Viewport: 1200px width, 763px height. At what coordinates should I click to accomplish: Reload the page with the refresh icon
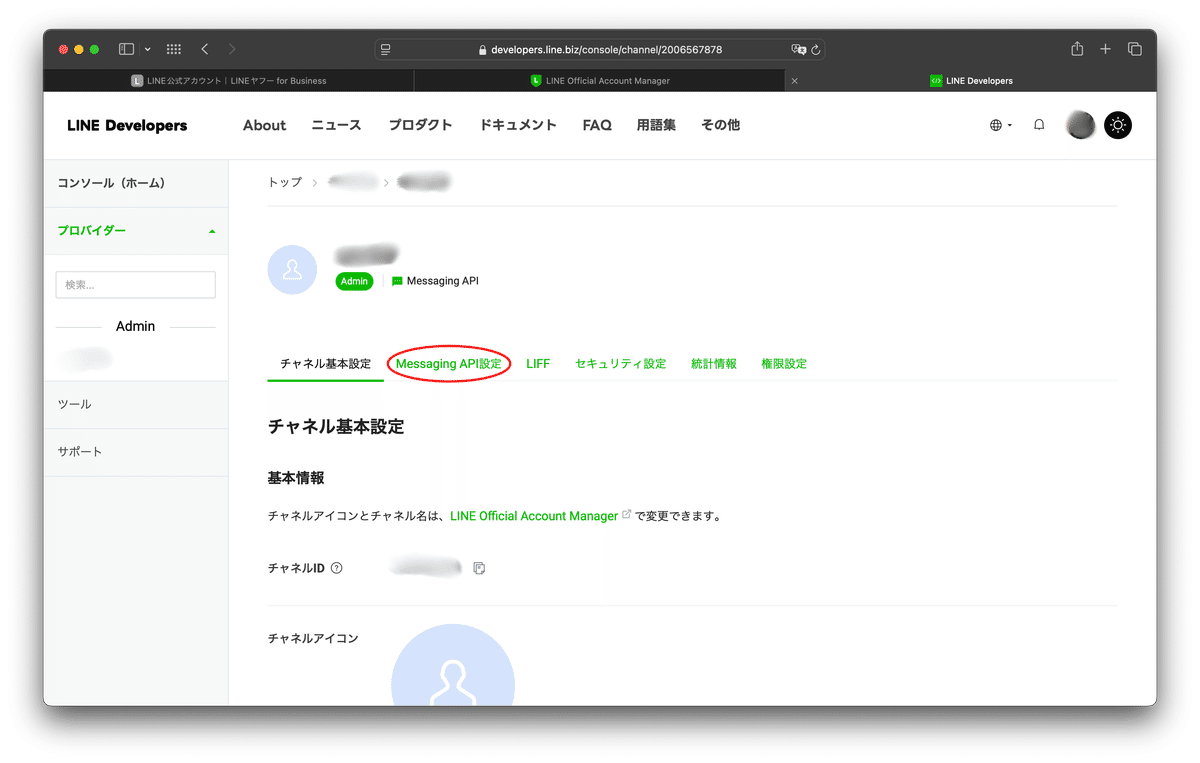[x=814, y=48]
